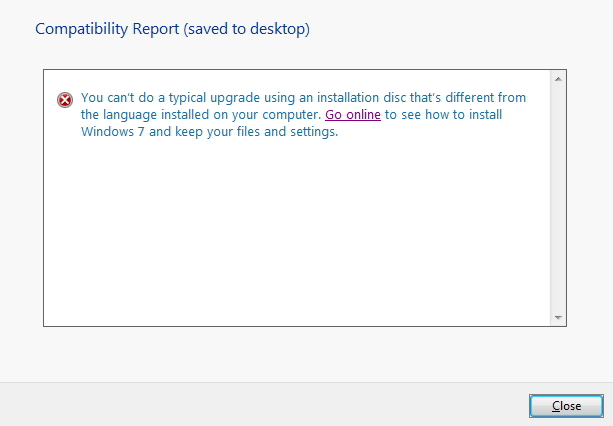Click the blank area inside the report box
This screenshot has width=613, height=426.
pyautogui.click(x=300, y=230)
